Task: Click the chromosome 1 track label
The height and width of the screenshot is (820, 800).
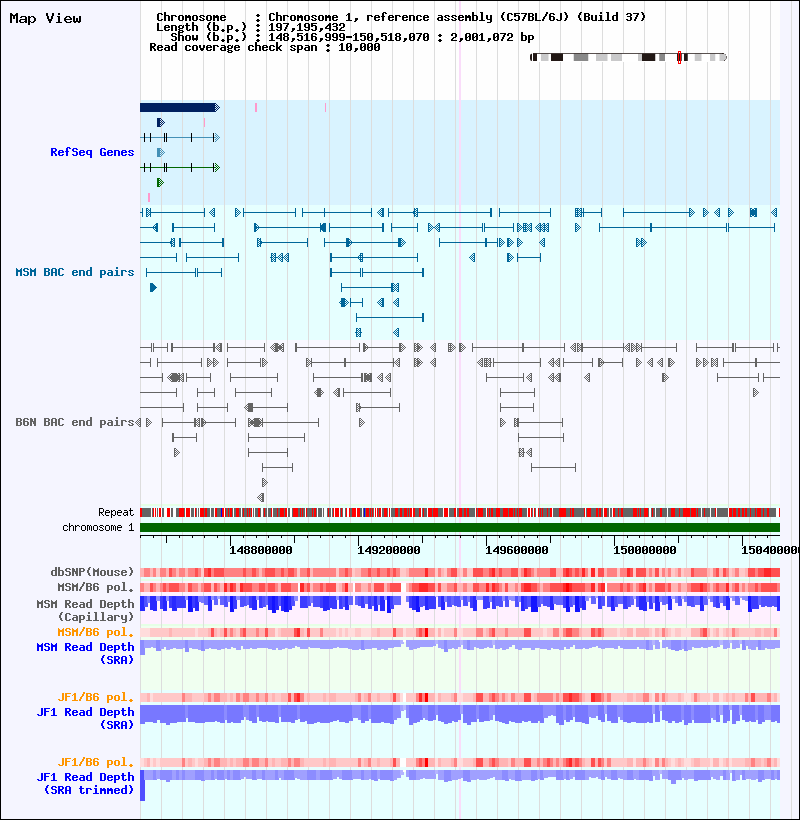Action: click(98, 527)
